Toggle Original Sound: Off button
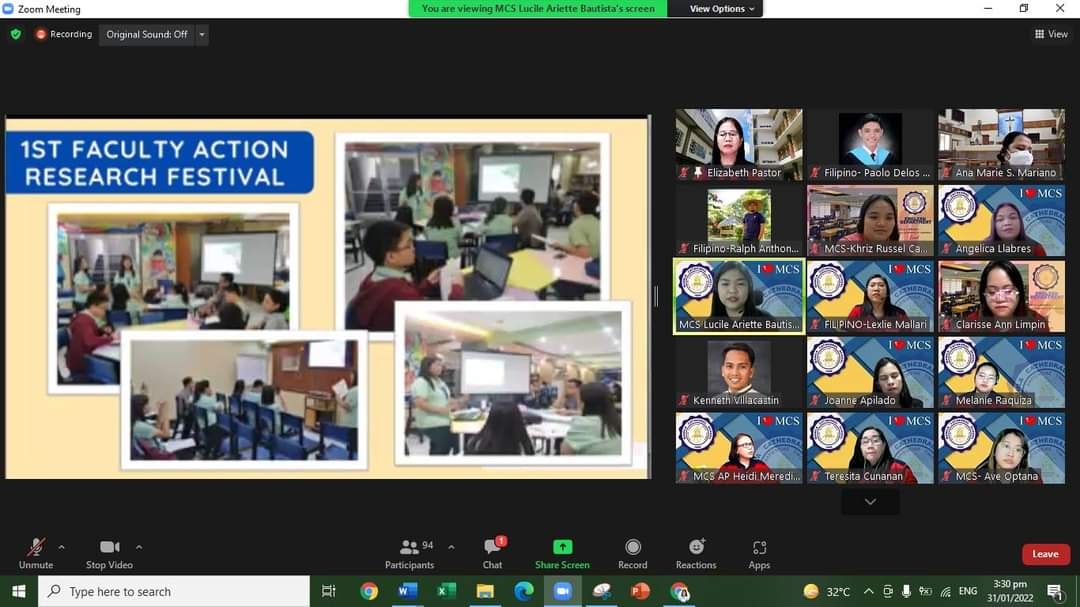Viewport: 1080px width, 607px height. [146, 34]
